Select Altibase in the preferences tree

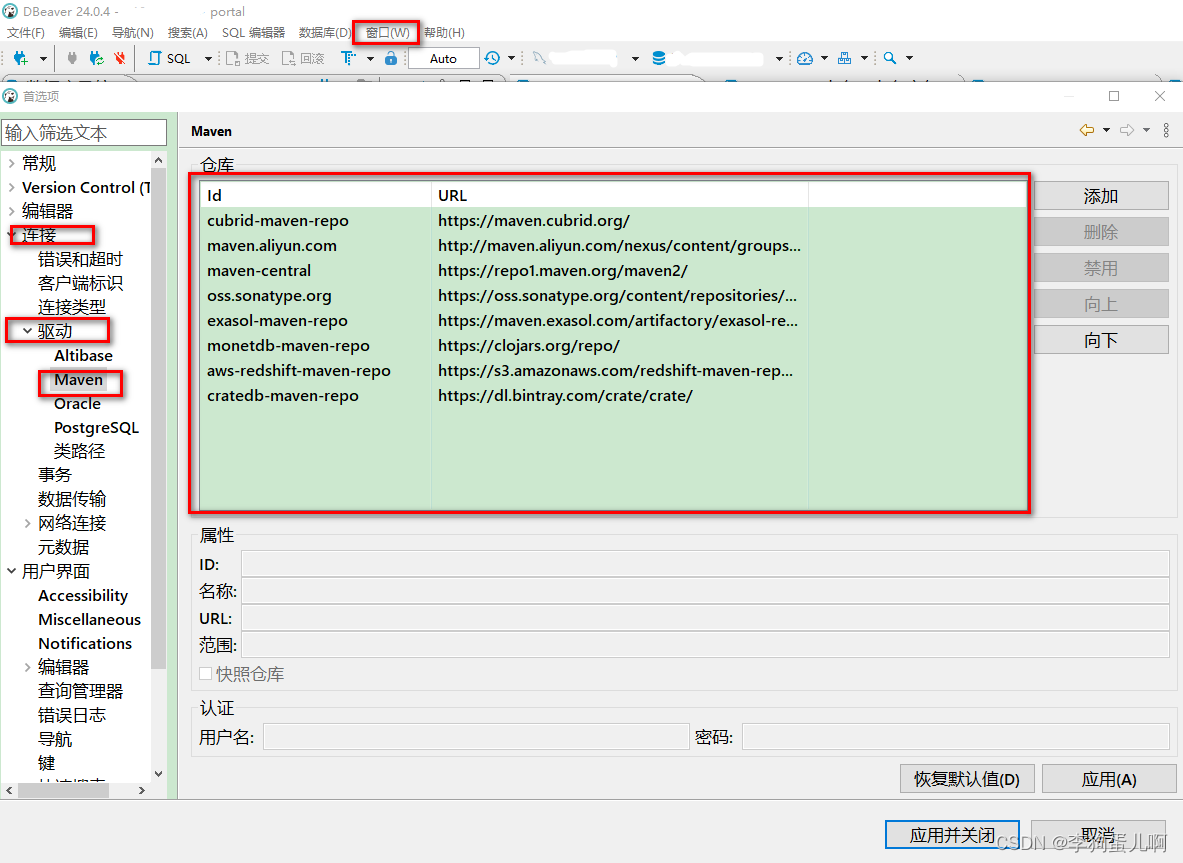coord(83,355)
